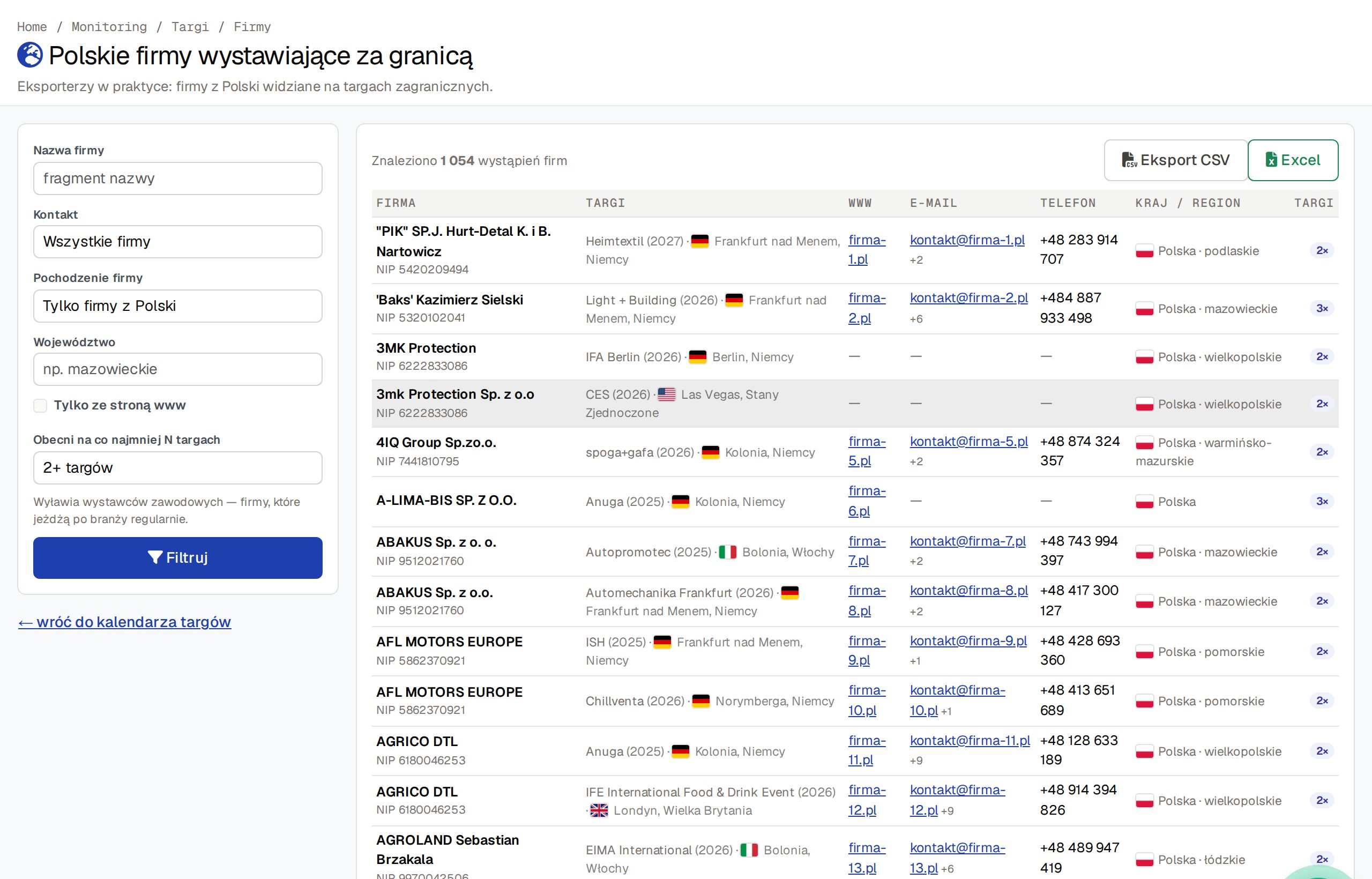The image size is (1372, 879).
Task: Click company name '4IQ Group Sp.zo.o.'
Action: coord(436,442)
